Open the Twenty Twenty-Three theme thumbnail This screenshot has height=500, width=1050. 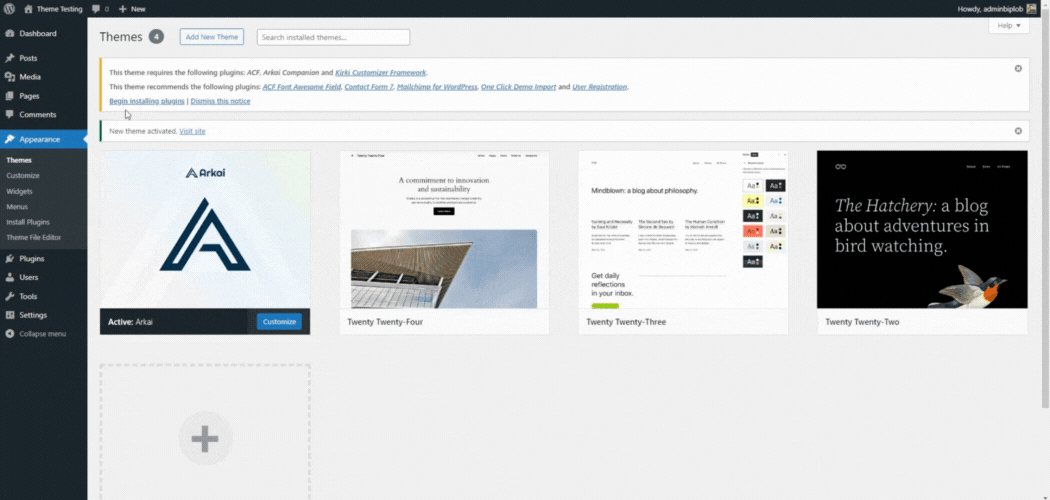[683, 230]
